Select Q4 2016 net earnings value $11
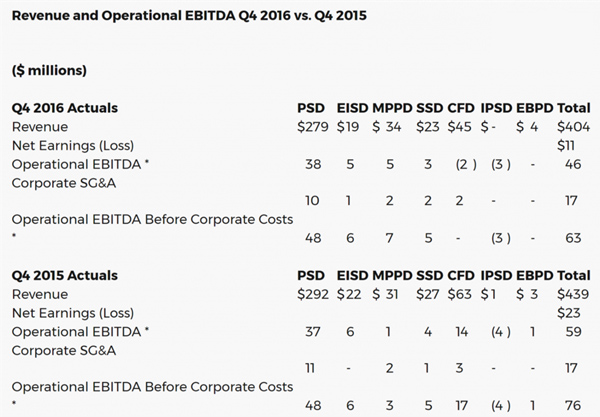The height and width of the screenshot is (417, 600). pos(568,145)
